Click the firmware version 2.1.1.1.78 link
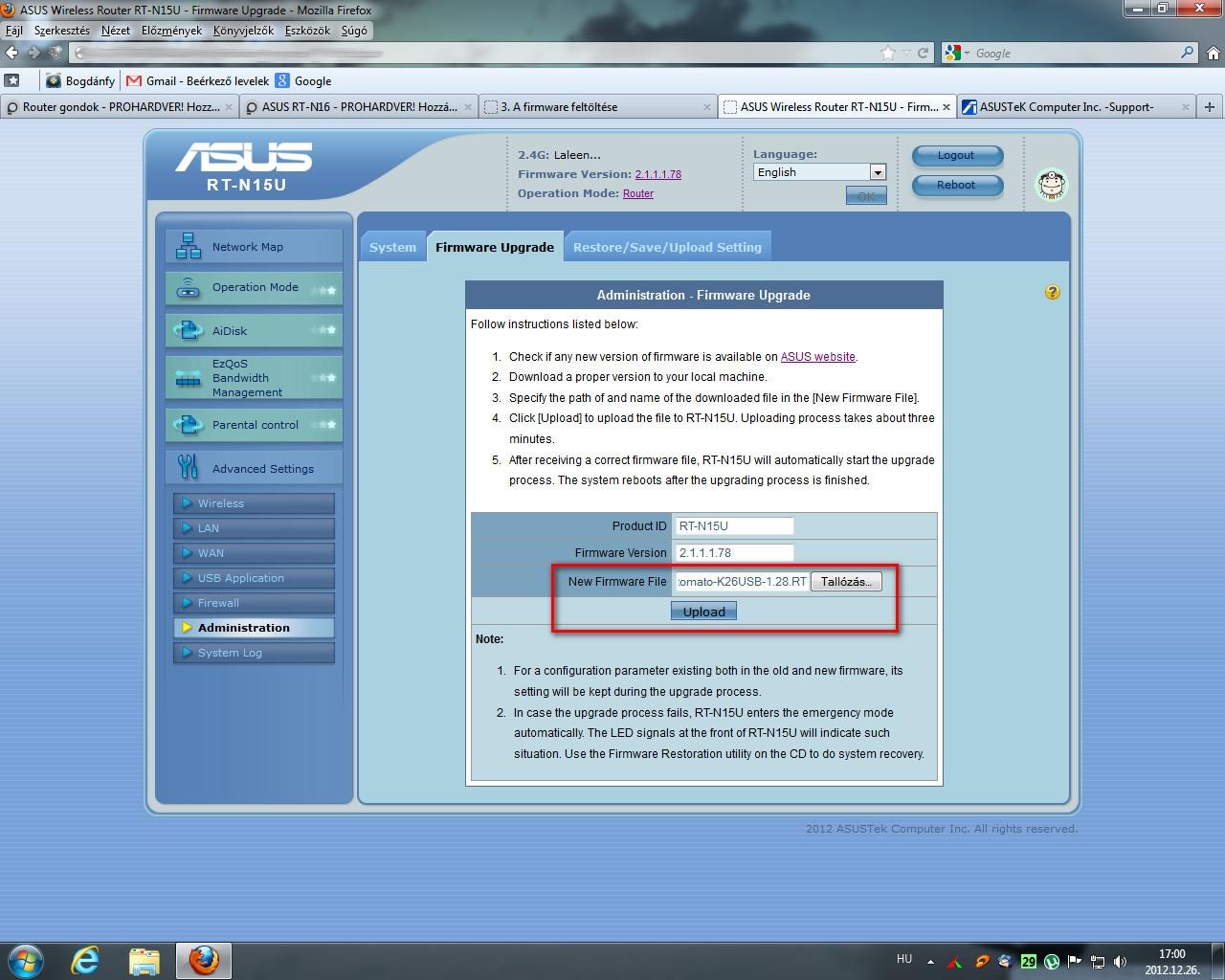Viewport: 1225px width, 980px height. (658, 174)
